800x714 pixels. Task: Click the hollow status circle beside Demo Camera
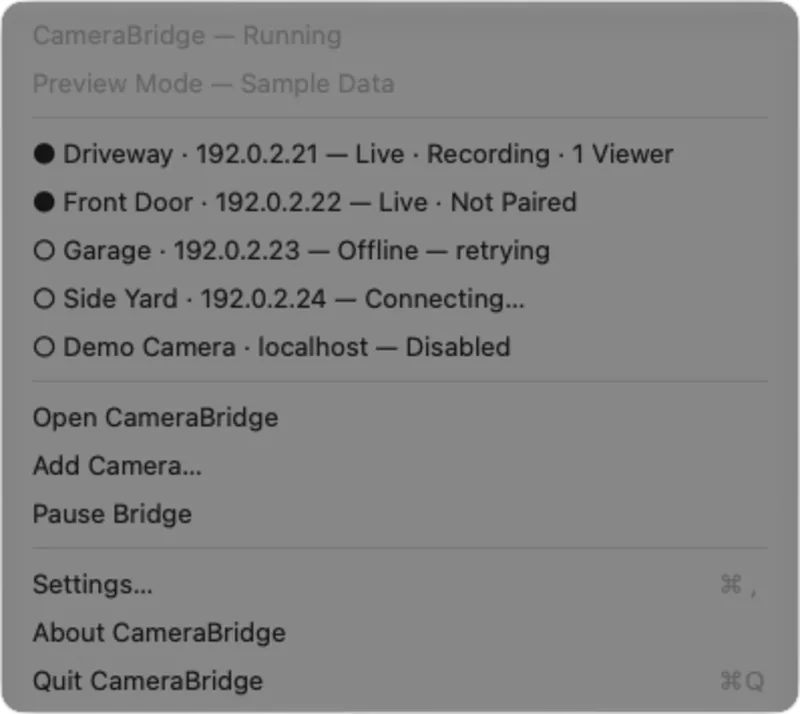point(44,347)
